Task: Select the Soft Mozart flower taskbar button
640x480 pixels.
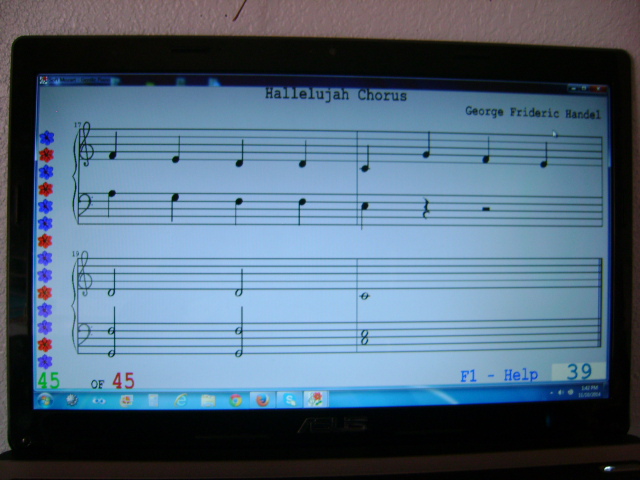Action: coord(315,400)
